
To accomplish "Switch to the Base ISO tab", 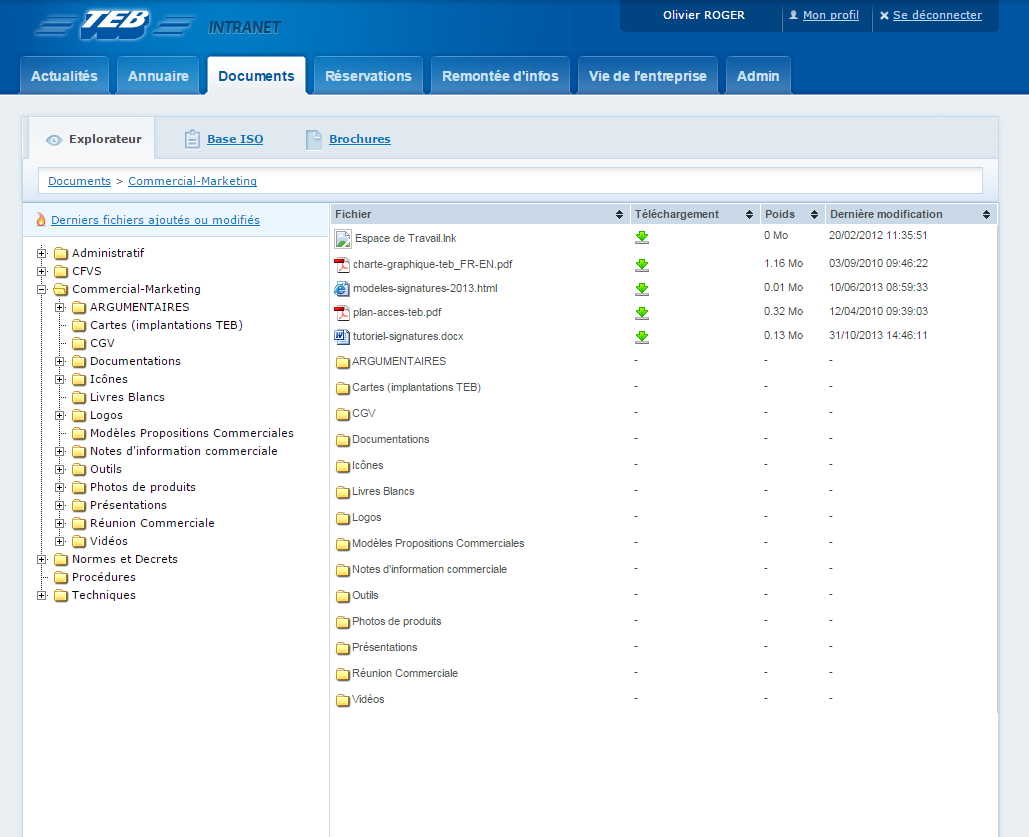I will coord(235,139).
